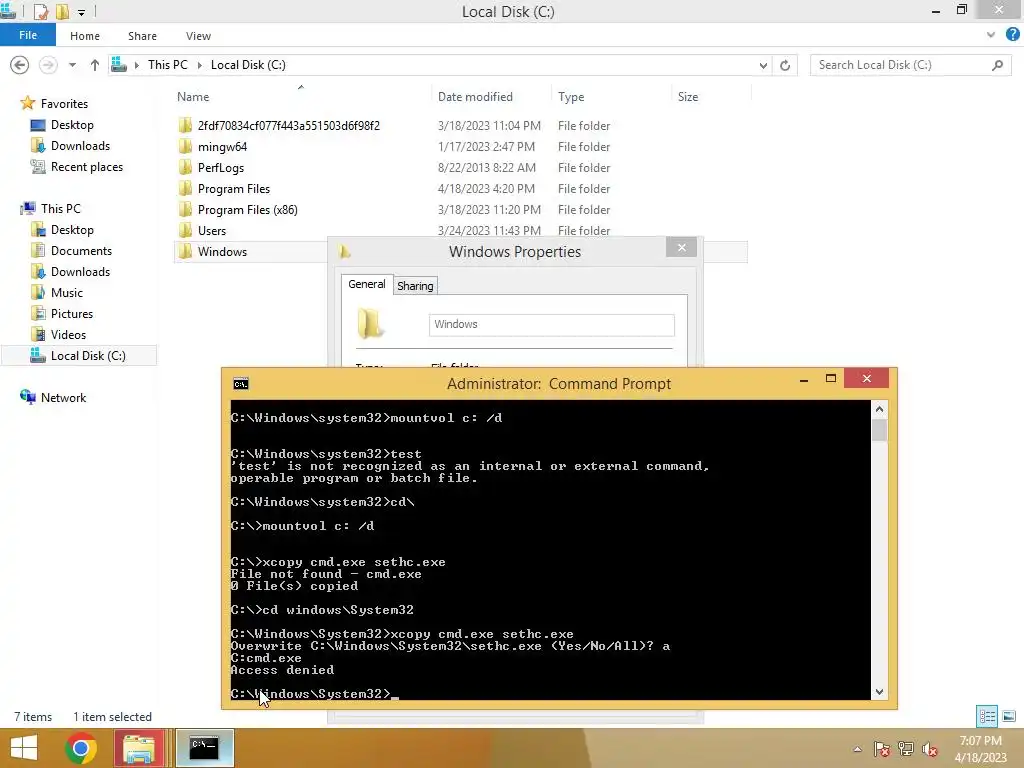Click the Users folder icon
This screenshot has width=1024, height=768.
click(x=185, y=230)
